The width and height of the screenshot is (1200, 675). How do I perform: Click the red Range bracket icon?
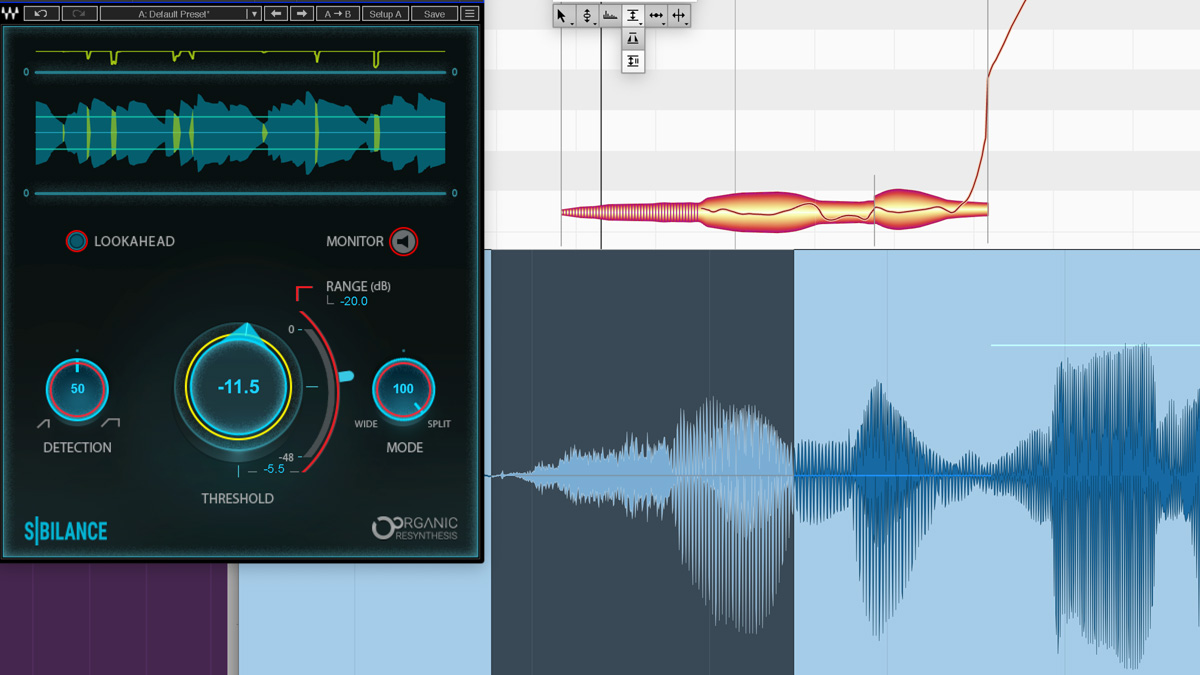pos(304,293)
